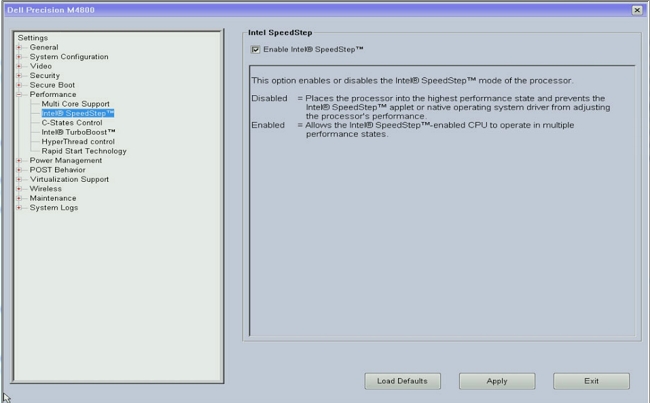The height and width of the screenshot is (403, 650).
Task: Toggle the Enable Intel SpeedStep checkbox
Action: tap(255, 50)
